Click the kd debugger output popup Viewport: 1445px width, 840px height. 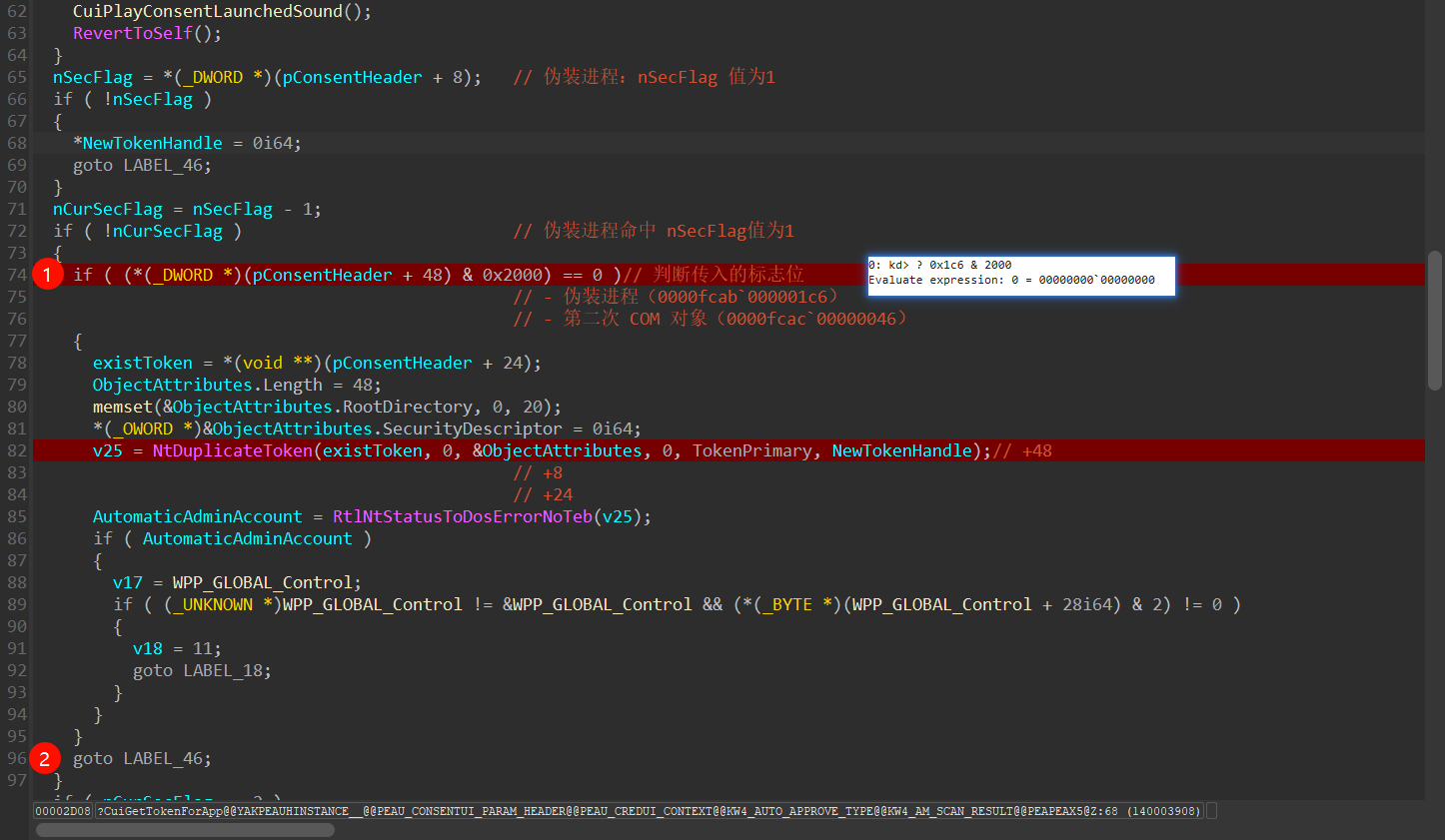pos(1020,274)
